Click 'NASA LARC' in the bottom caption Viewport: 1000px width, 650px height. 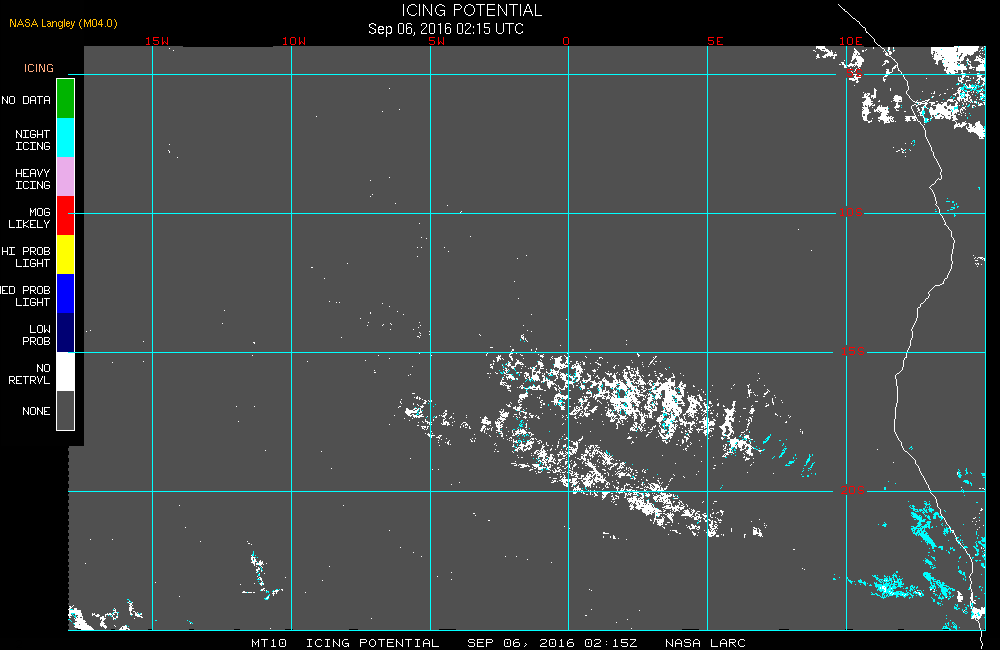pos(705,643)
